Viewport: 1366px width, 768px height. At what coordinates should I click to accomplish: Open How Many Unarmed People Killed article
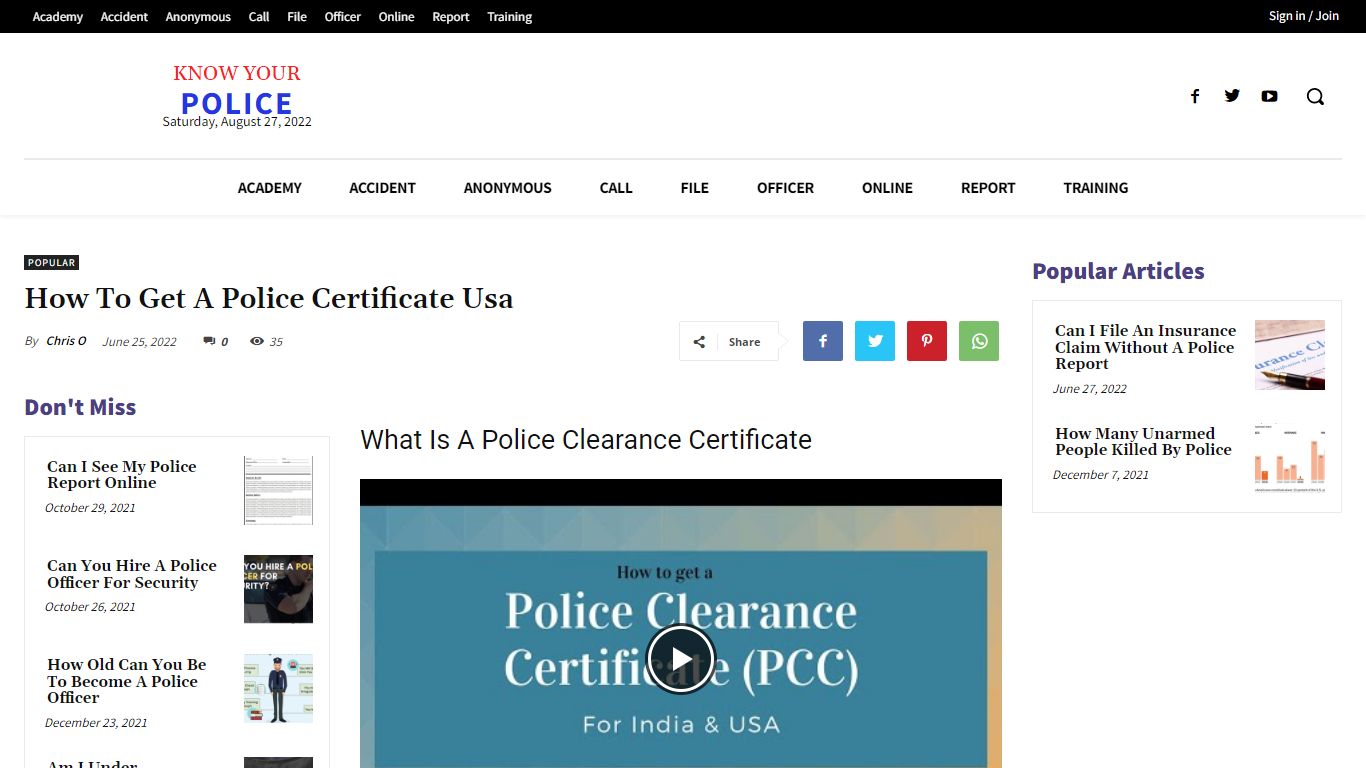1143,442
